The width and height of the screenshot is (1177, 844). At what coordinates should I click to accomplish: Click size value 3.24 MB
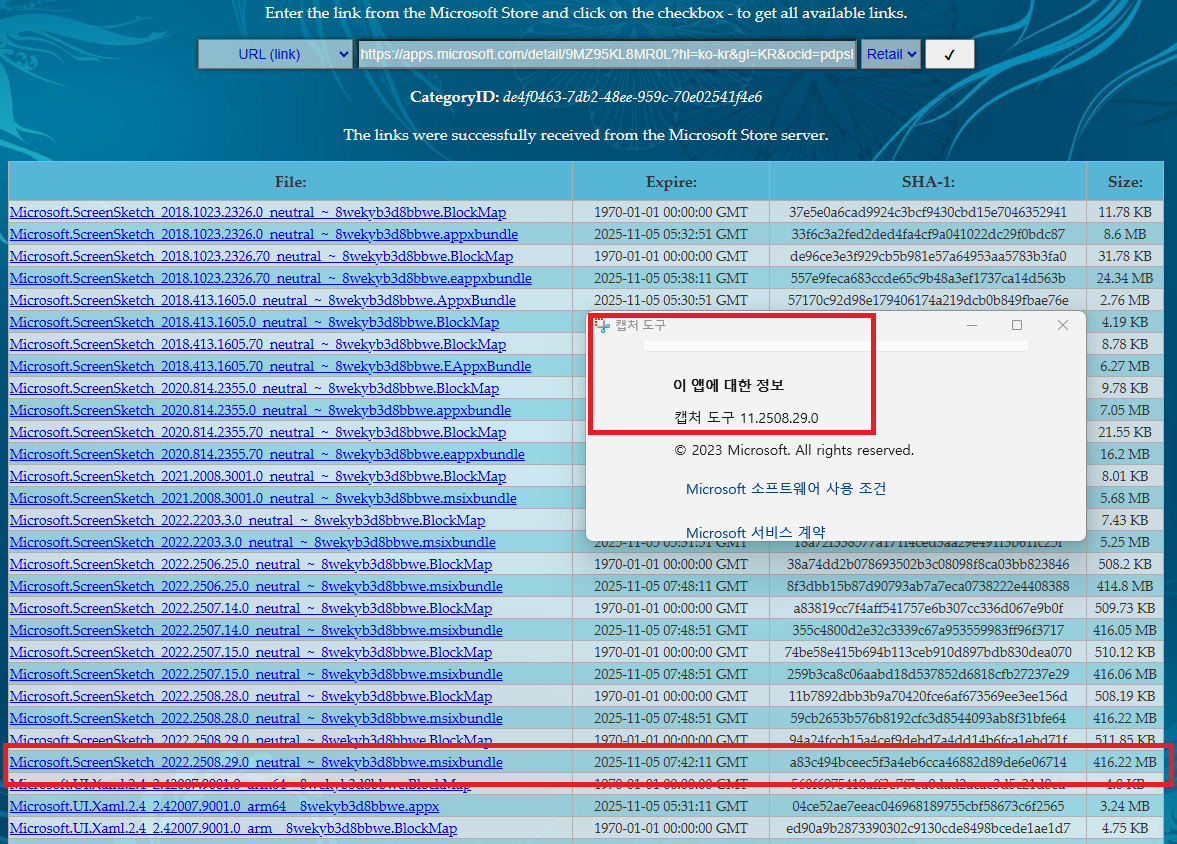1125,806
